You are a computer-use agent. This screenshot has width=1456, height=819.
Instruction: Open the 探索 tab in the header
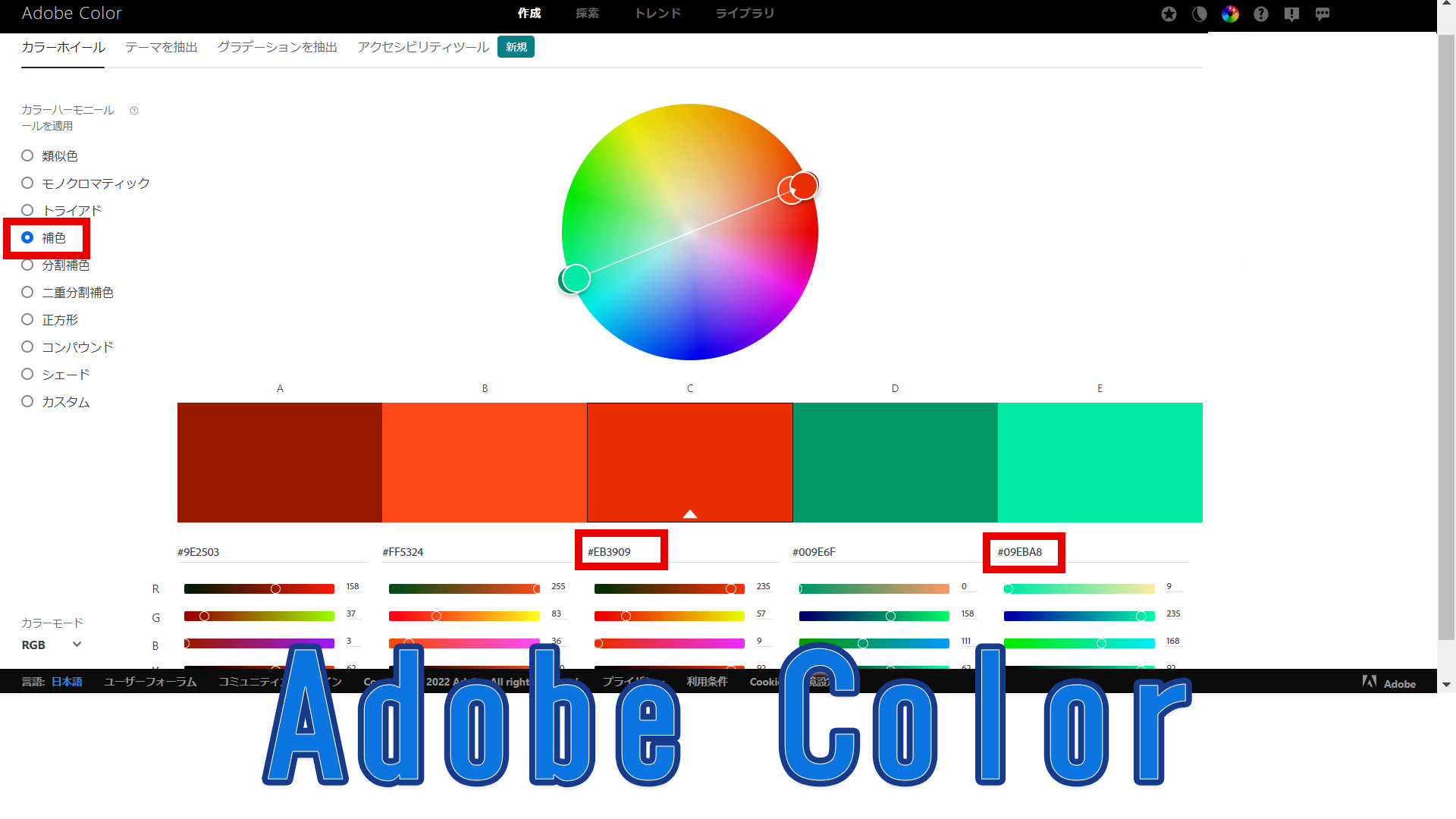pos(587,14)
